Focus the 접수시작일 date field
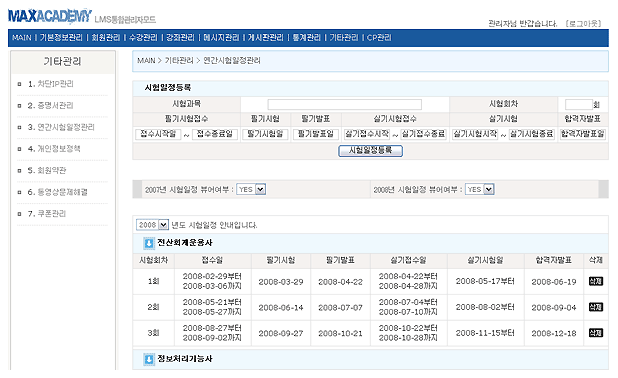 point(158,134)
